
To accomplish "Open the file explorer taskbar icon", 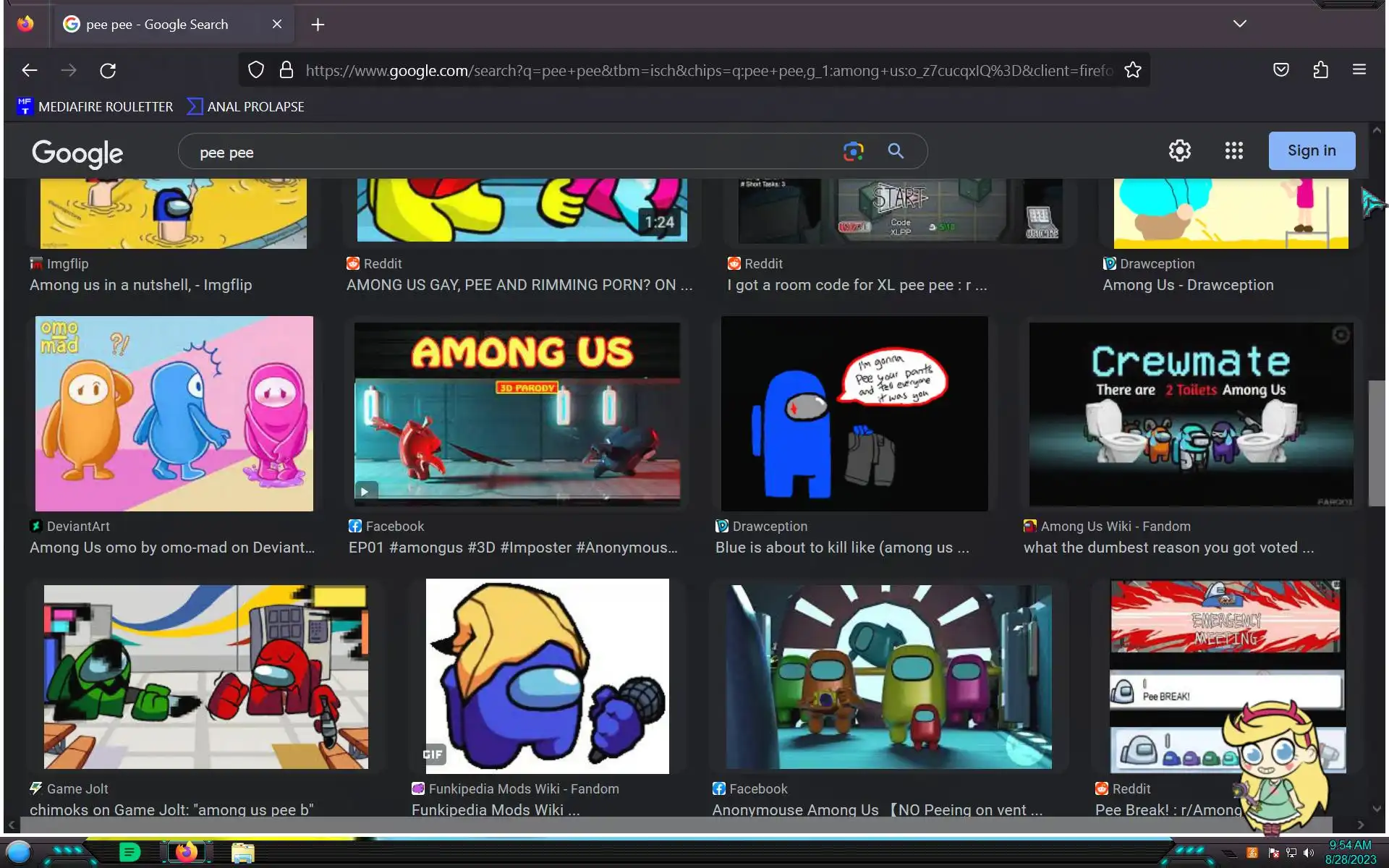I will pyautogui.click(x=242, y=853).
